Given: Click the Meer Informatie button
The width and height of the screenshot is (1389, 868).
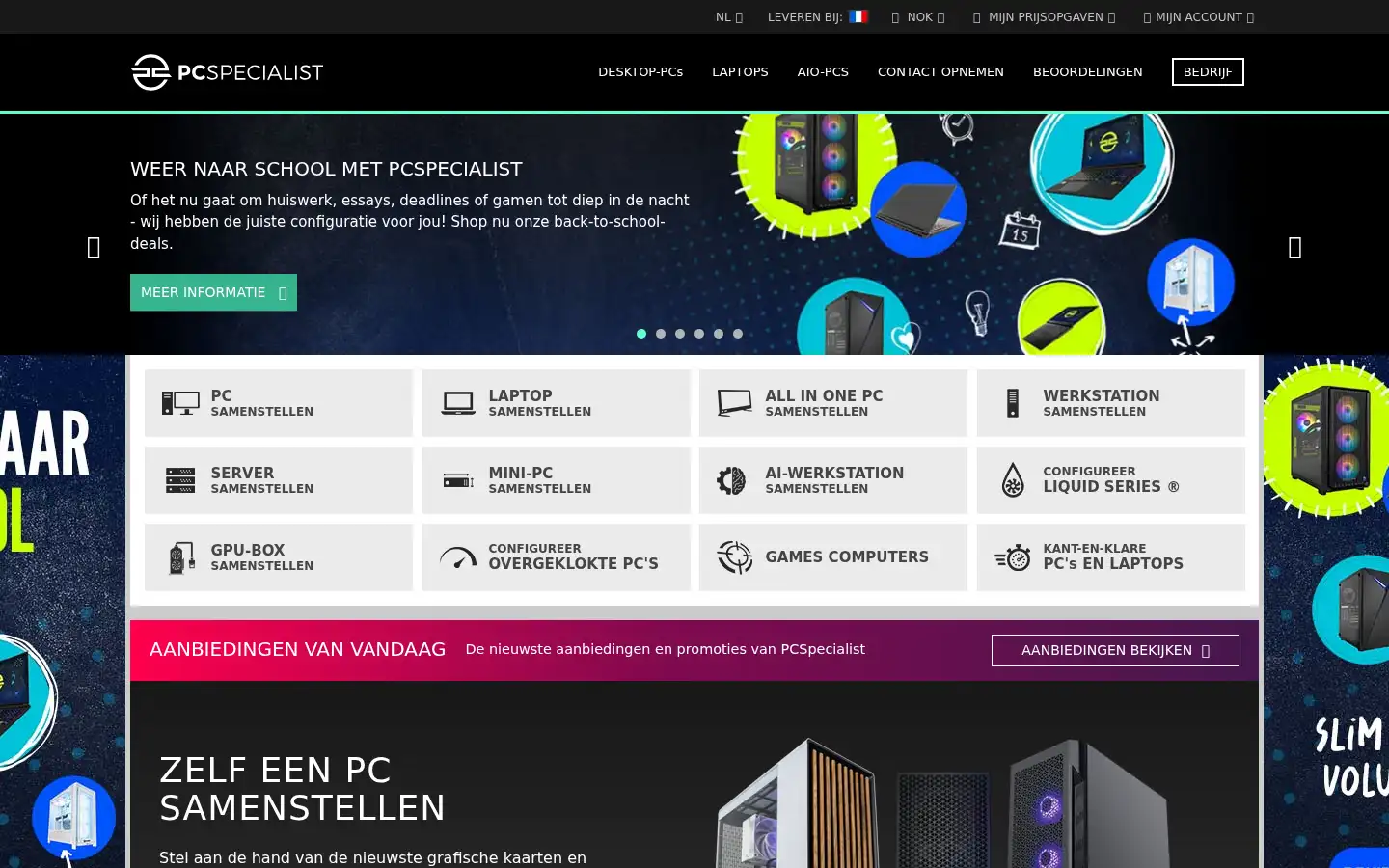Looking at the screenshot, I should point(213,292).
